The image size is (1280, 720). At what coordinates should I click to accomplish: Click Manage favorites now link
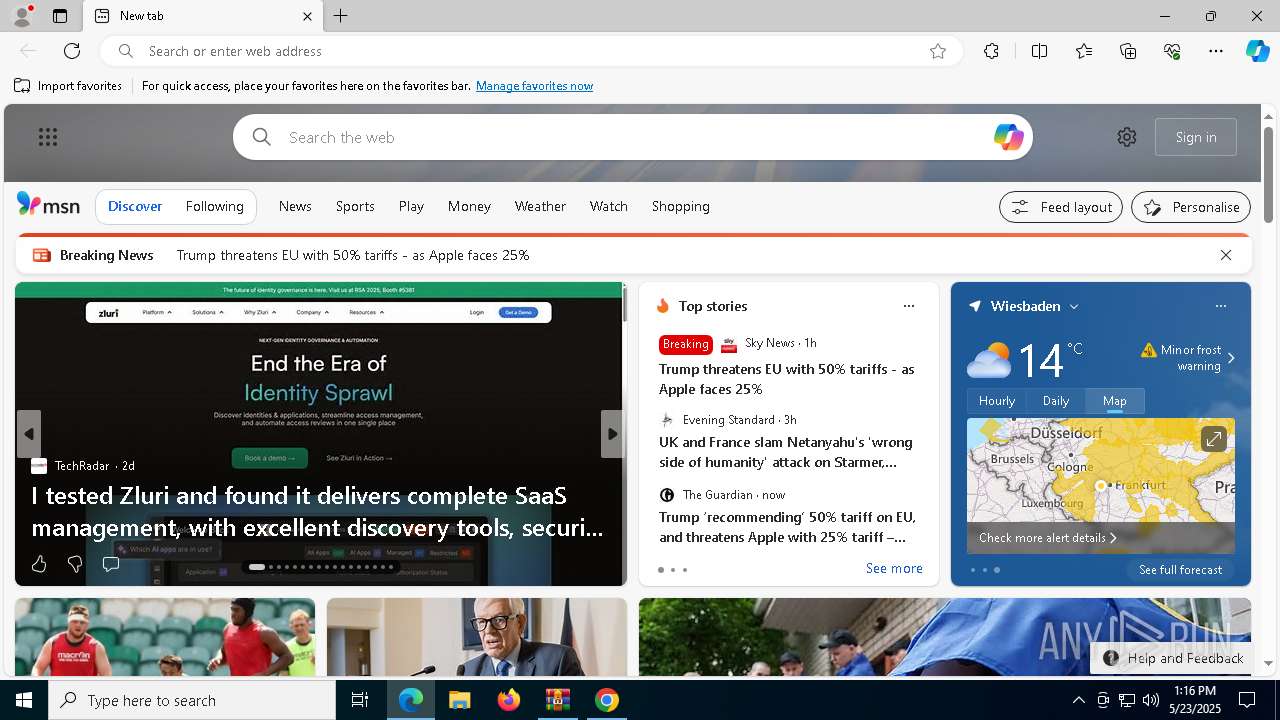click(x=534, y=86)
